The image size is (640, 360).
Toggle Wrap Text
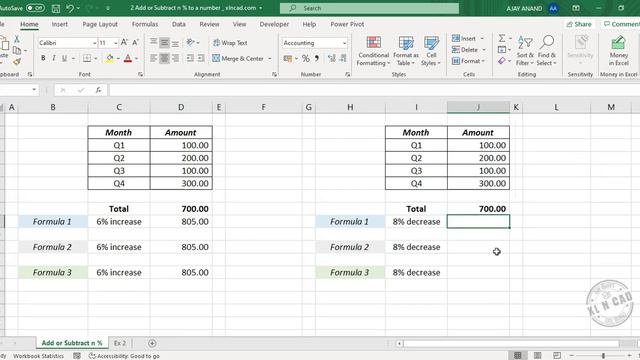(x=230, y=42)
